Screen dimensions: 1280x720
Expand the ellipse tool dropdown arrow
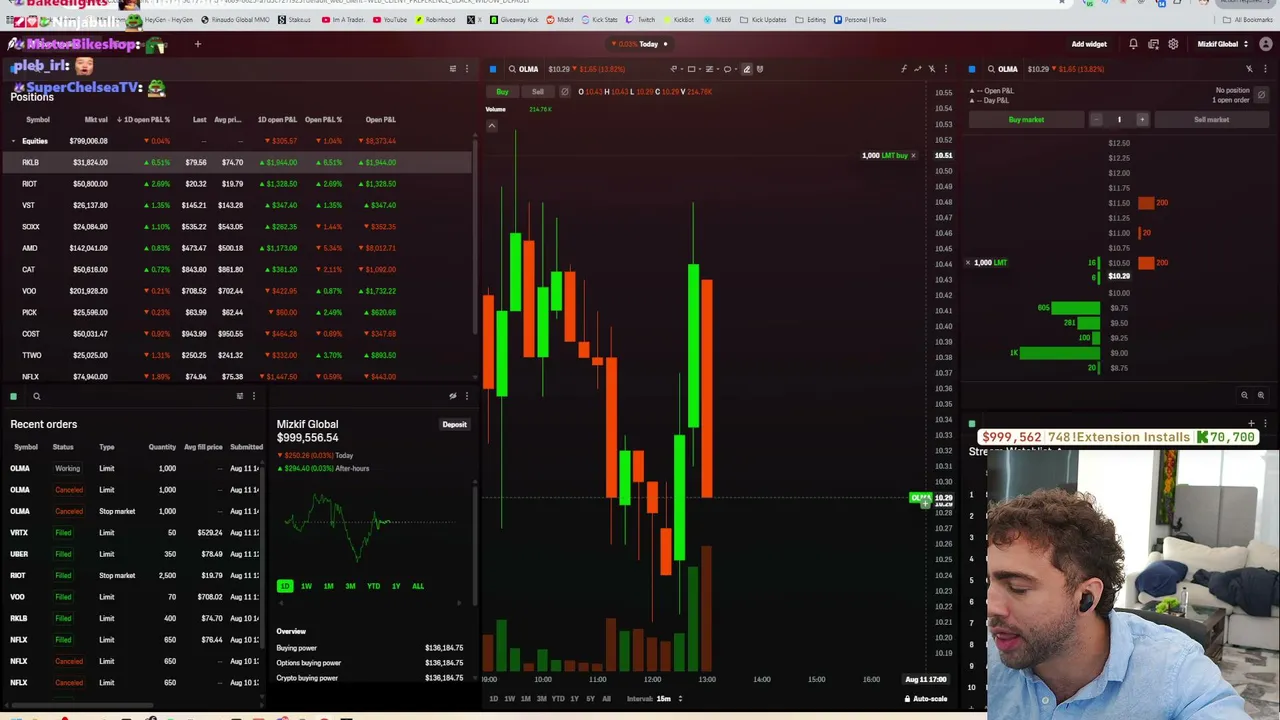click(x=735, y=69)
